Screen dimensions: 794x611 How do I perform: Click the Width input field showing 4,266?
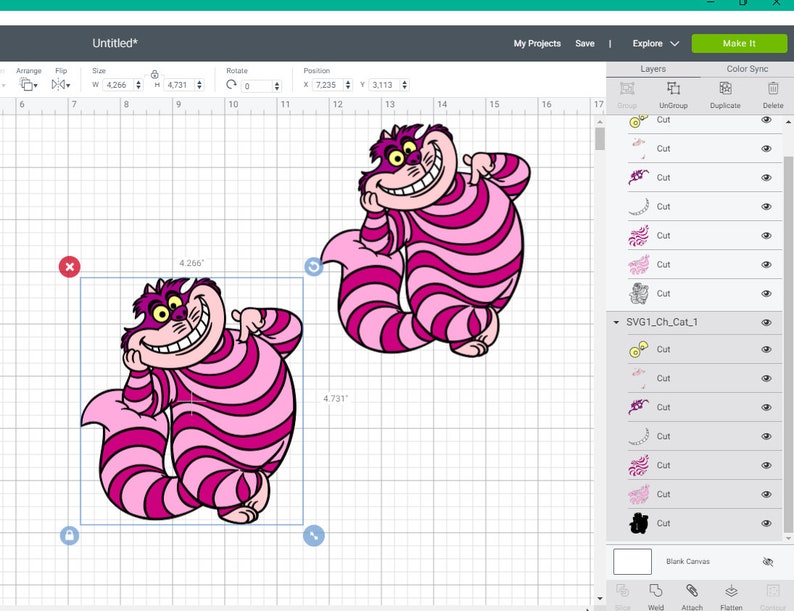118,85
